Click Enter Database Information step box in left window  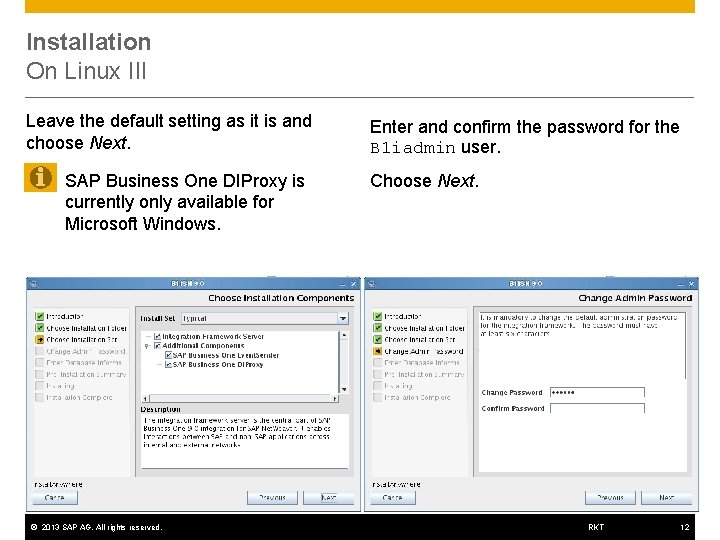point(39,363)
